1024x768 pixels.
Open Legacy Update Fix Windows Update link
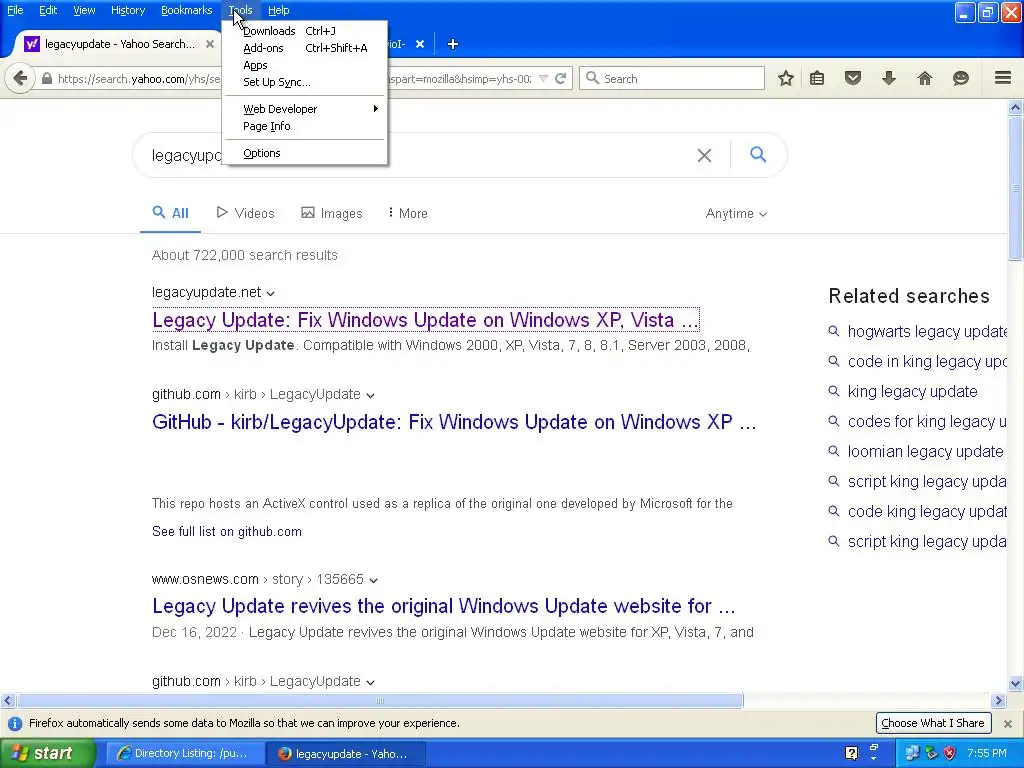[425, 320]
